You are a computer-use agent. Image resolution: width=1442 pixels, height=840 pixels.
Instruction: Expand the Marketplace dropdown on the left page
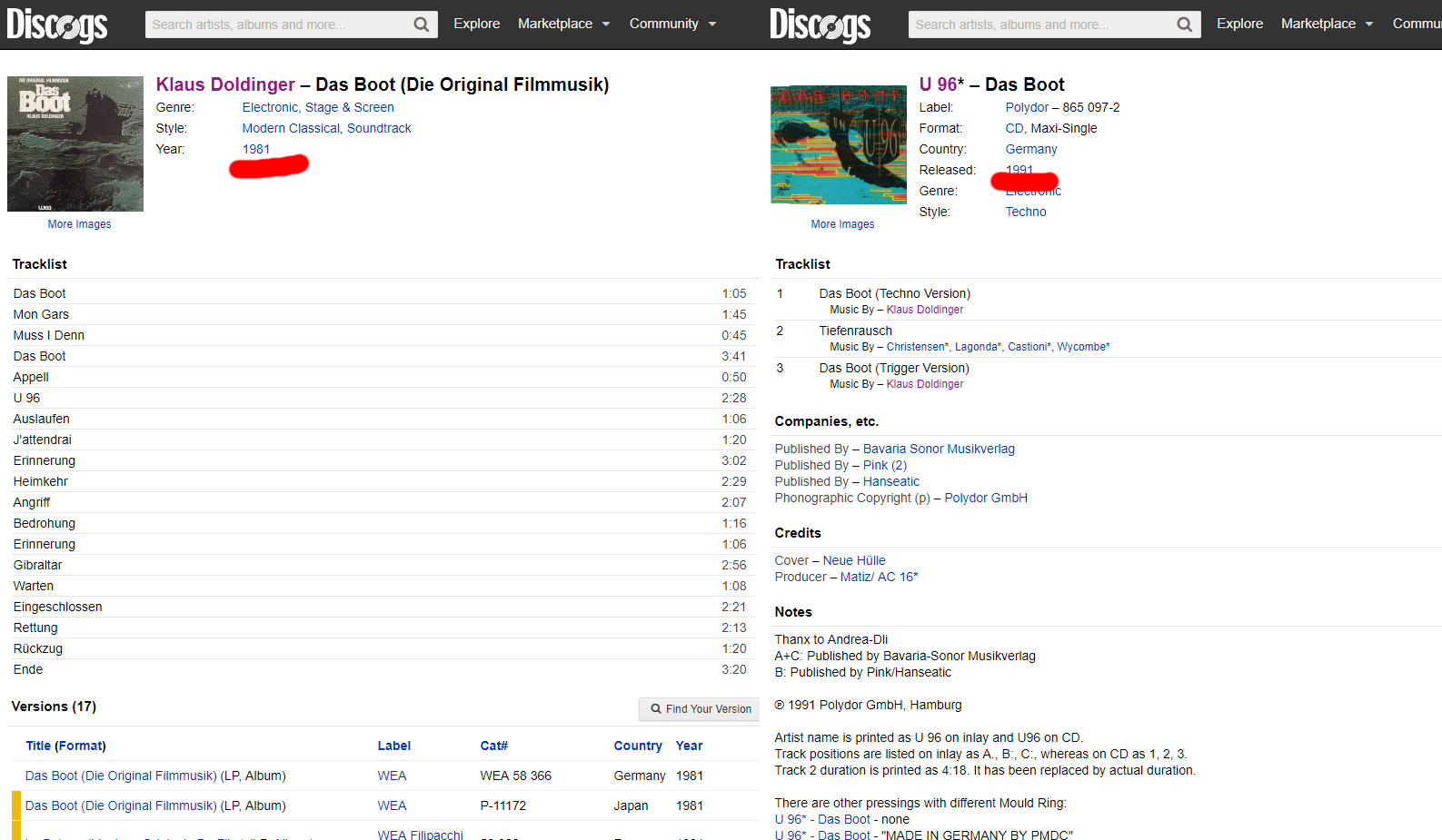[x=564, y=24]
